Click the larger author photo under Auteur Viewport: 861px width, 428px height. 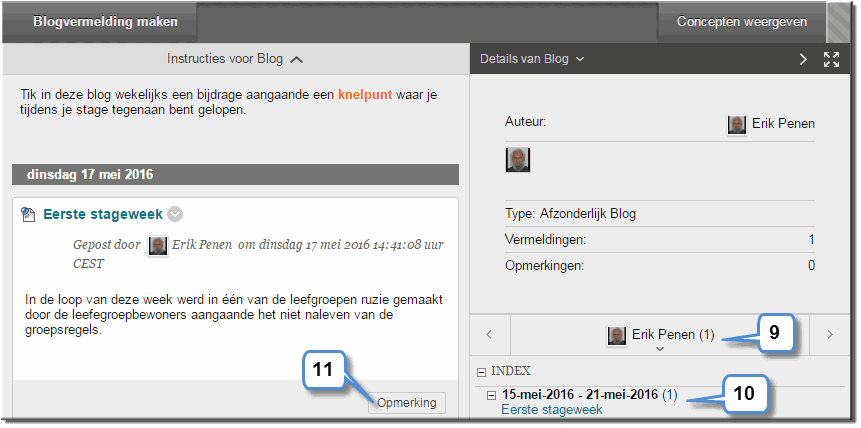pos(518,160)
